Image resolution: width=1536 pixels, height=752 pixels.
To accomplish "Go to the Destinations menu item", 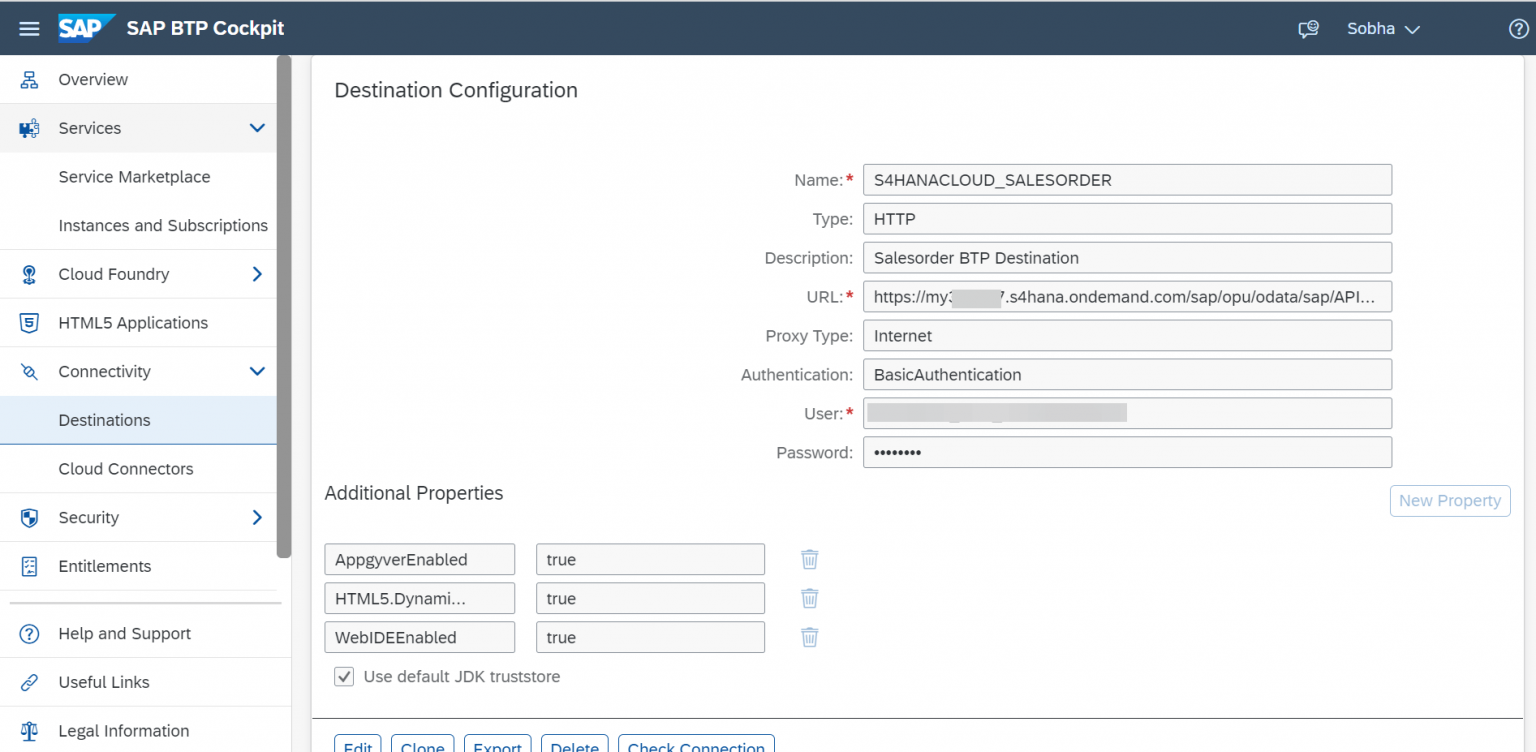I will 104,420.
